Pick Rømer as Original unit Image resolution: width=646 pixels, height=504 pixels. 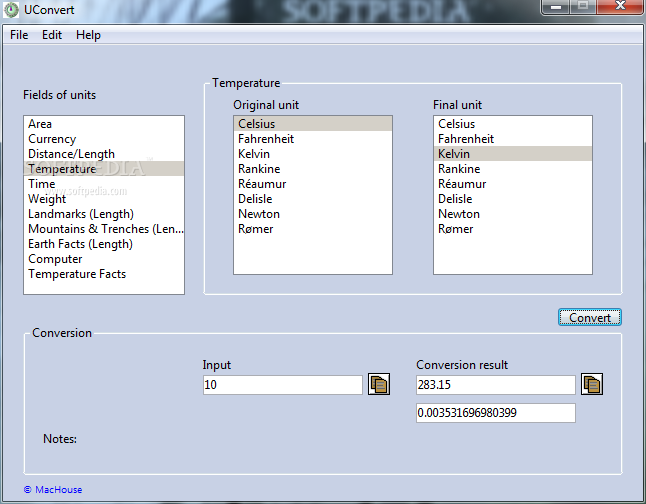point(313,229)
